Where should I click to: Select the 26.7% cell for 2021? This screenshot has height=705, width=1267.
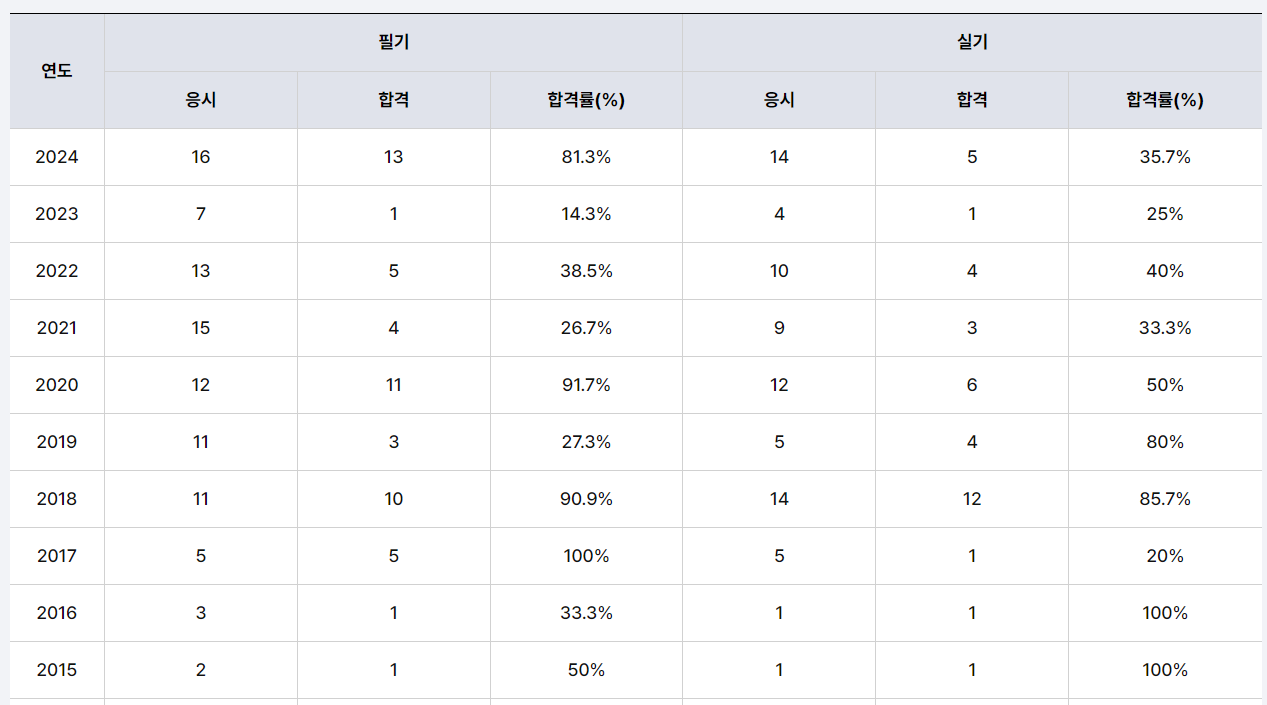[x=586, y=328]
